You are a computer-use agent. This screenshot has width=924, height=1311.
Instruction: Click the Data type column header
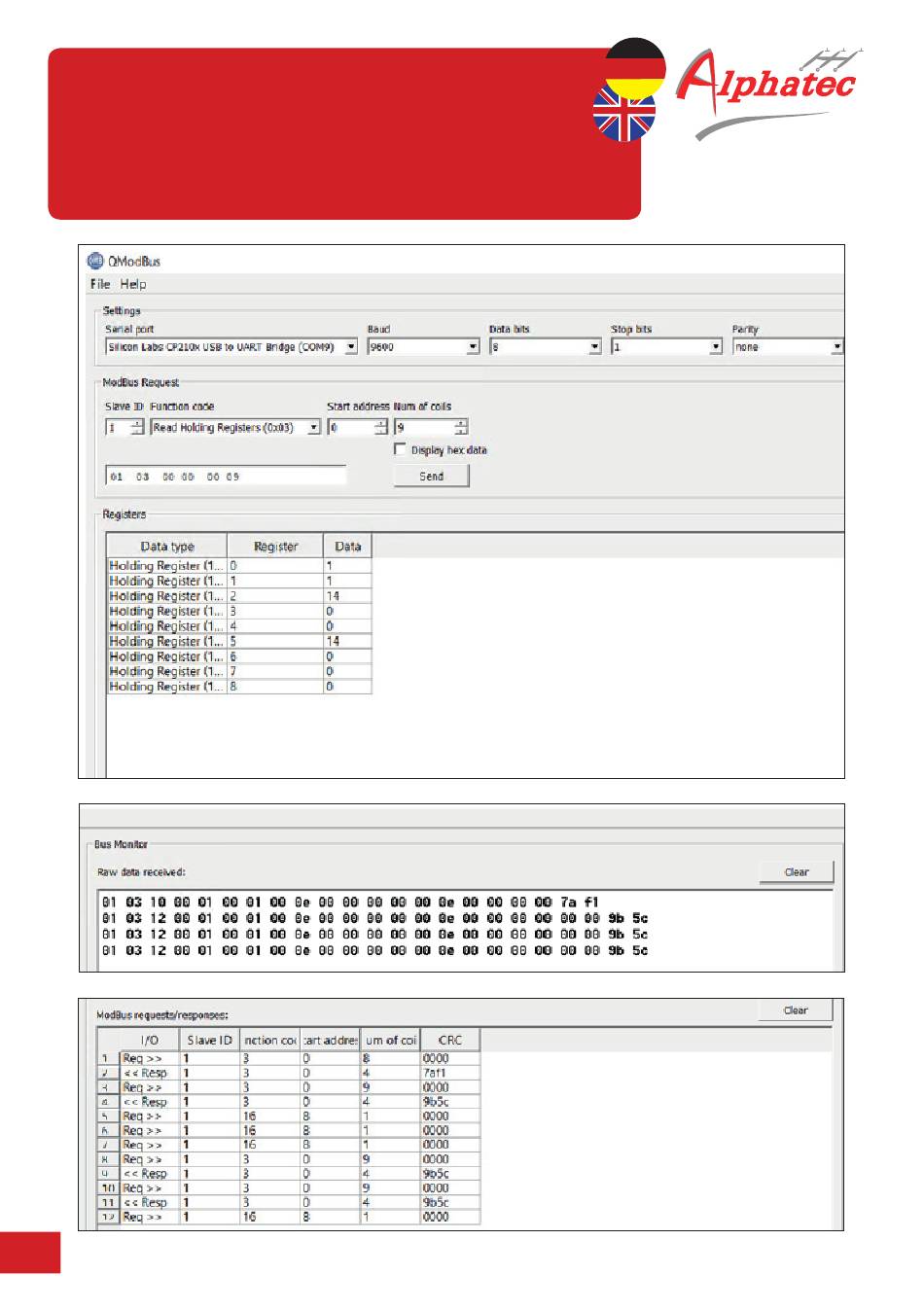166,547
